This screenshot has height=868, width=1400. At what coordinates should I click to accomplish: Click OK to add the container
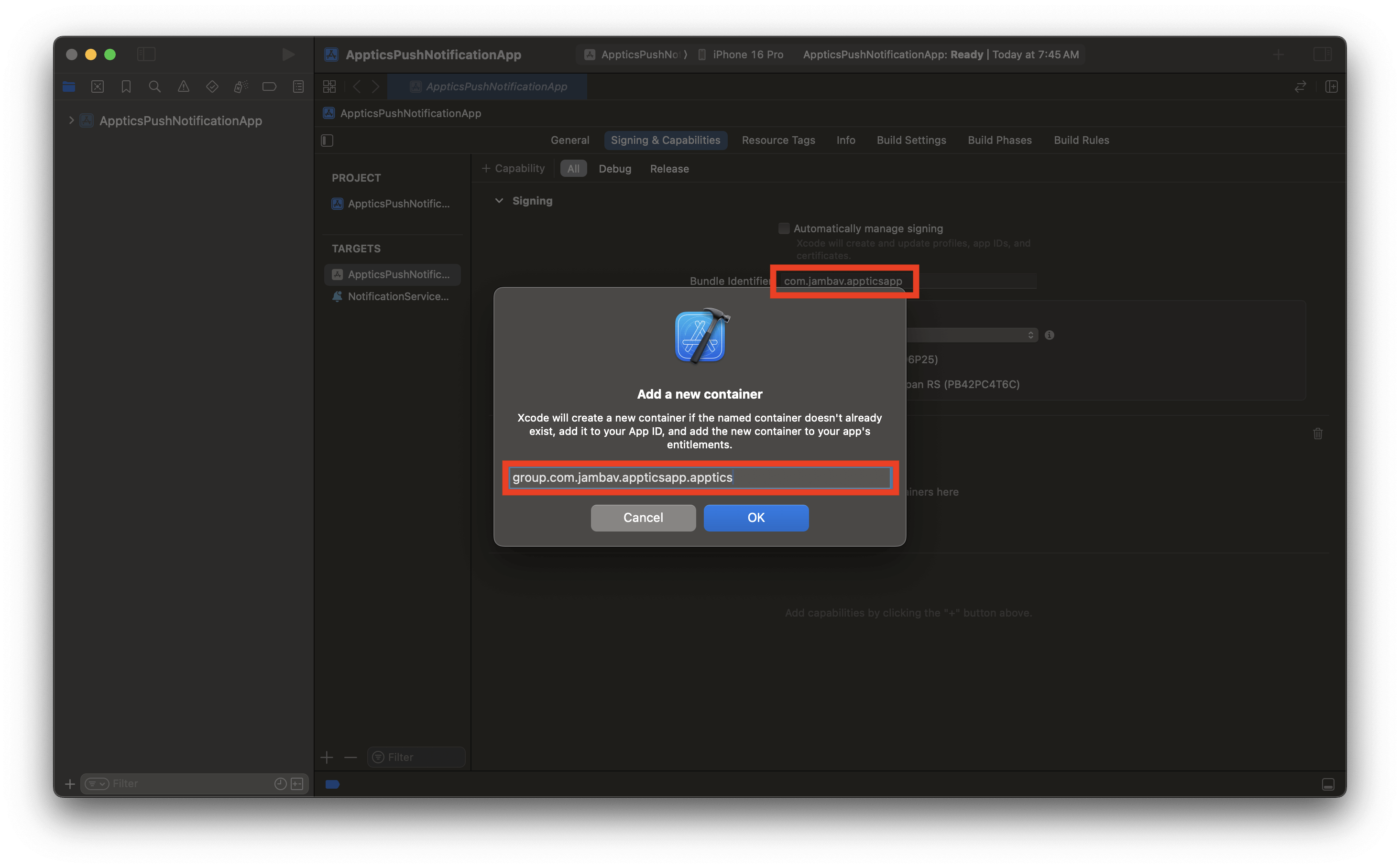[x=755, y=518]
